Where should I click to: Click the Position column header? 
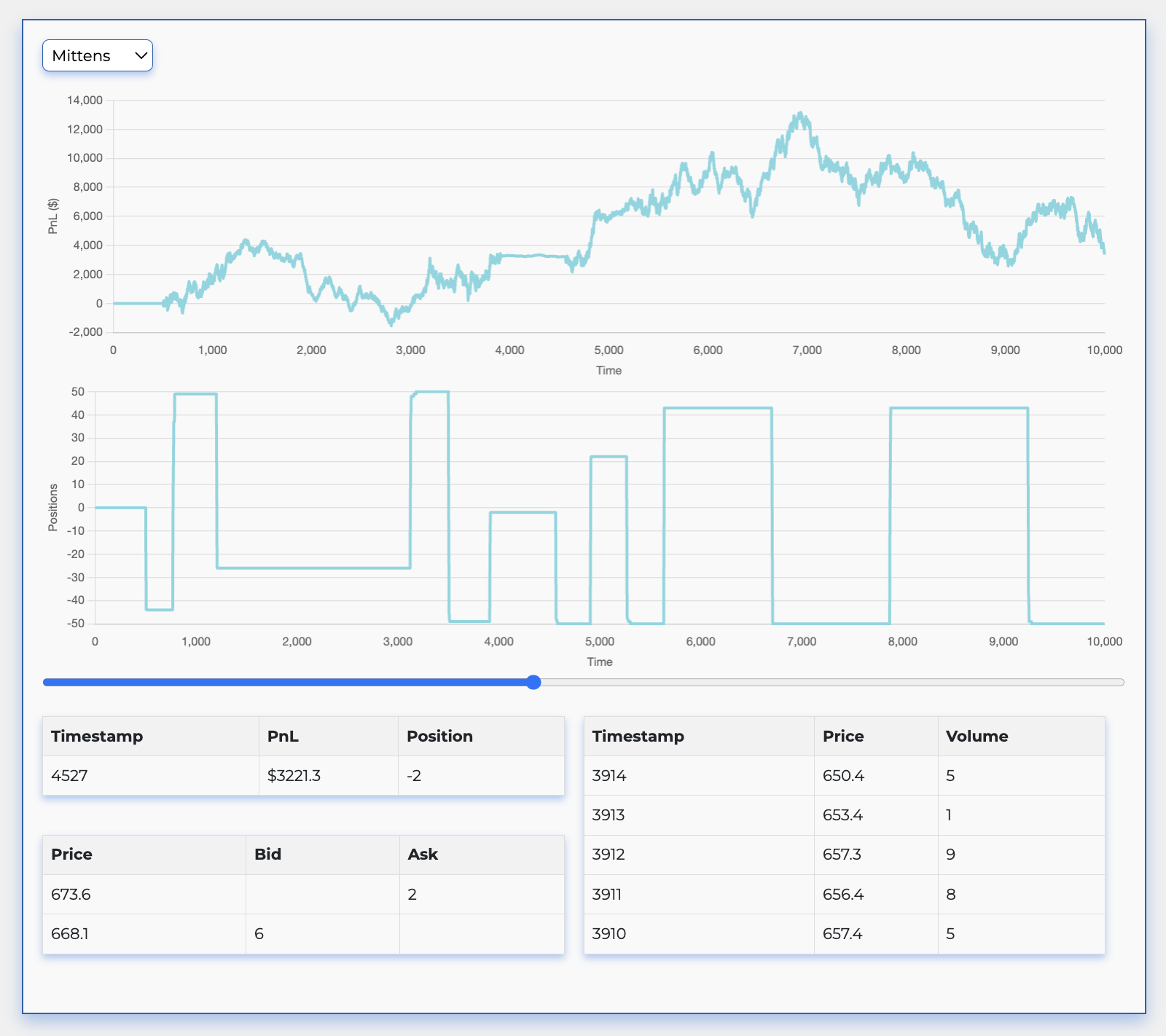pos(481,736)
